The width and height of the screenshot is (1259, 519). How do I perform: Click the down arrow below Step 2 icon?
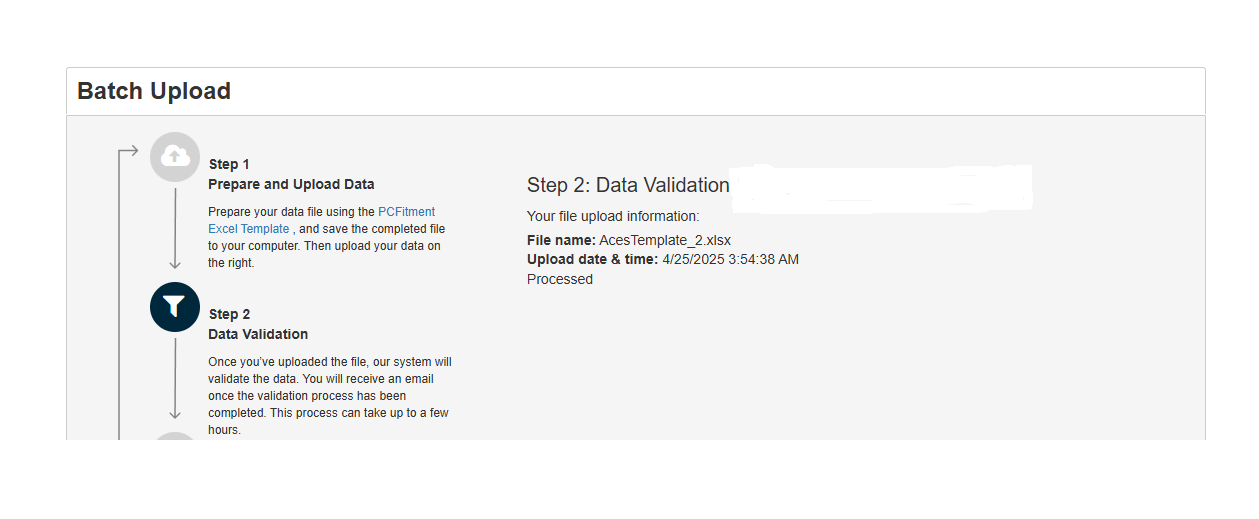[x=175, y=378]
